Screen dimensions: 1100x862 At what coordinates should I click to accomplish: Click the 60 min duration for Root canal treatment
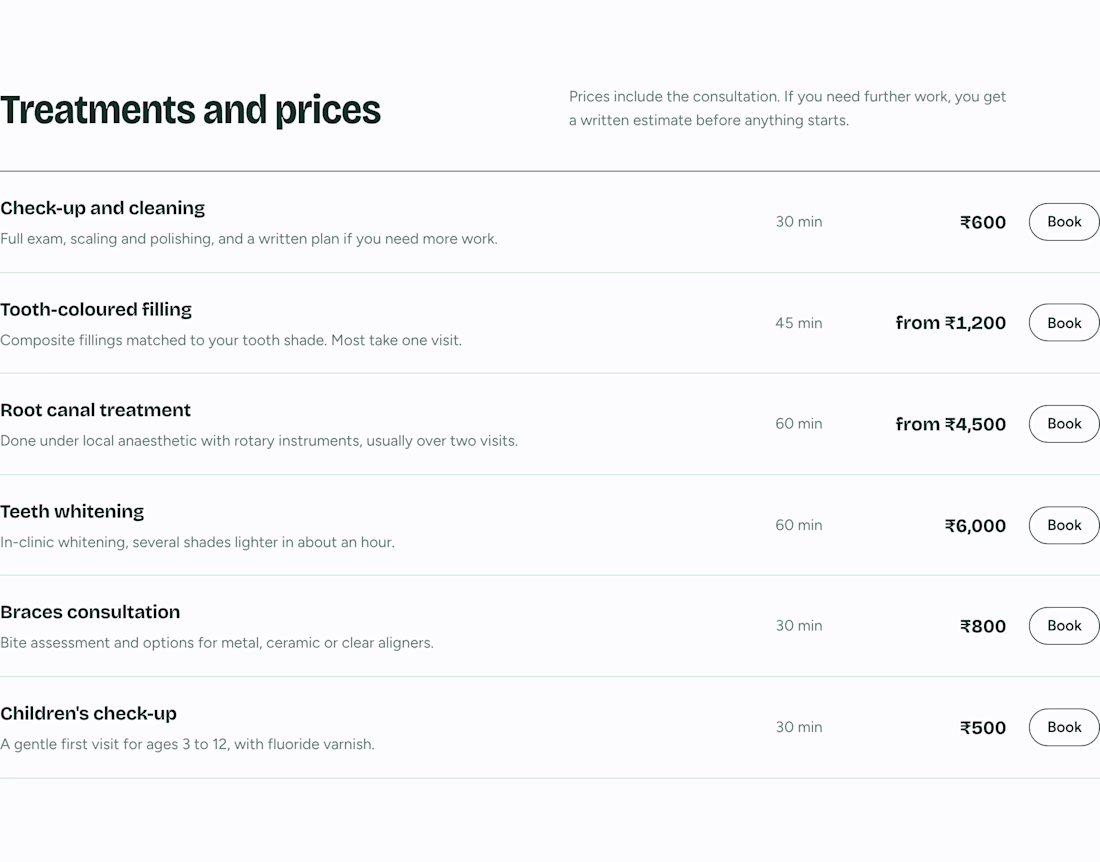(x=798, y=424)
